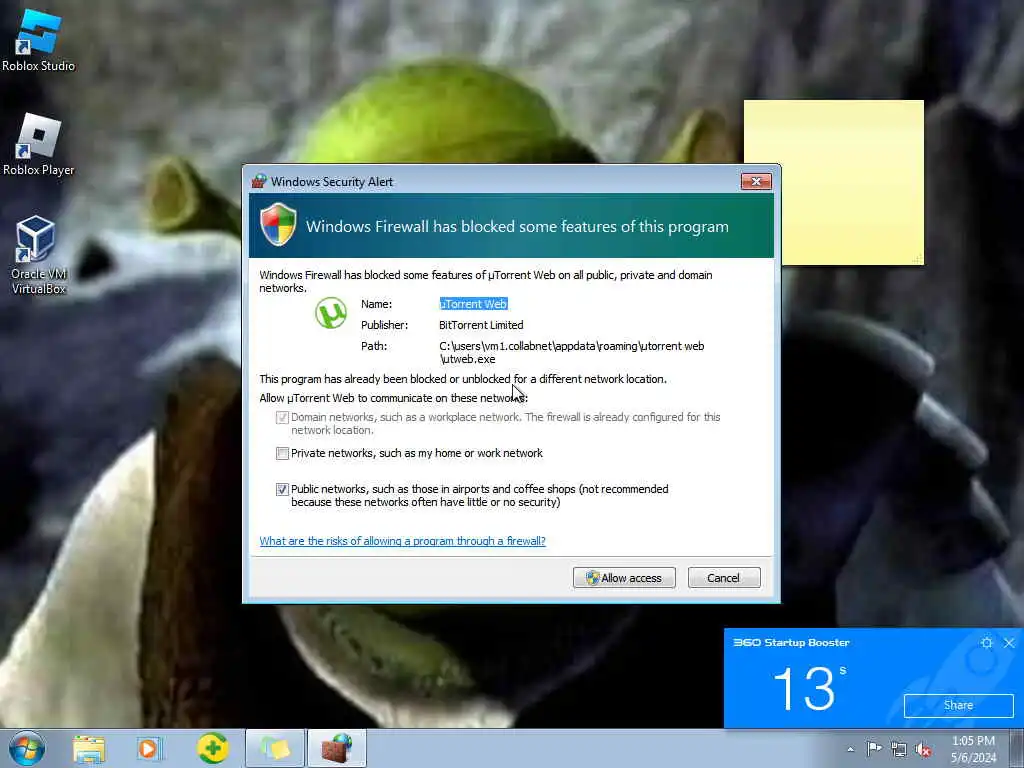
Task: Open Roblox Player desktop shortcut
Action: click(x=39, y=144)
